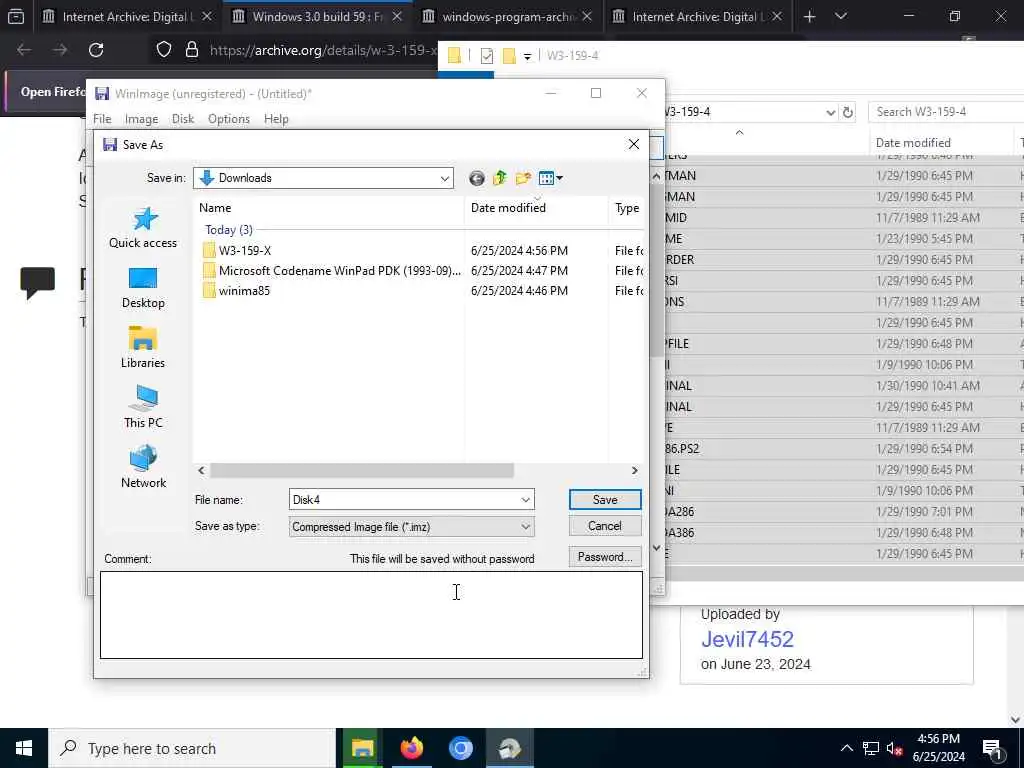Click left arrow of file list scrollbar

click(201, 471)
